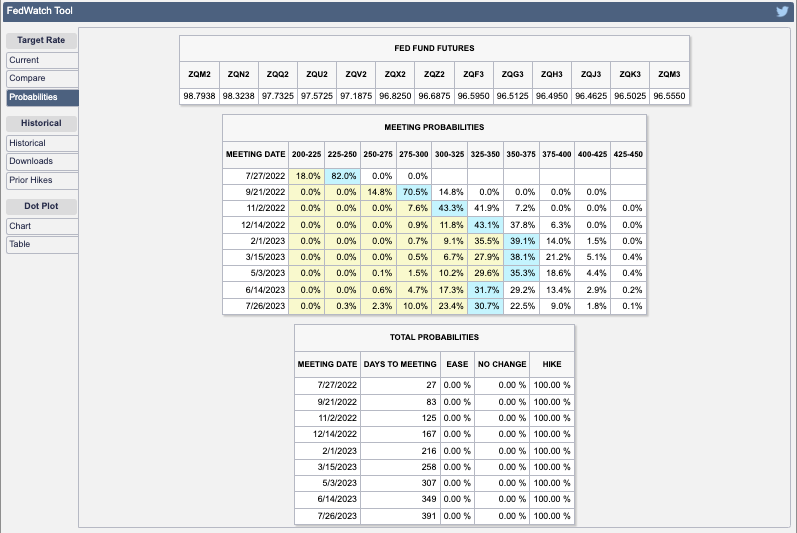Select the 97.1875 futures price
Image resolution: width=797 pixels, height=533 pixels.
356,96
